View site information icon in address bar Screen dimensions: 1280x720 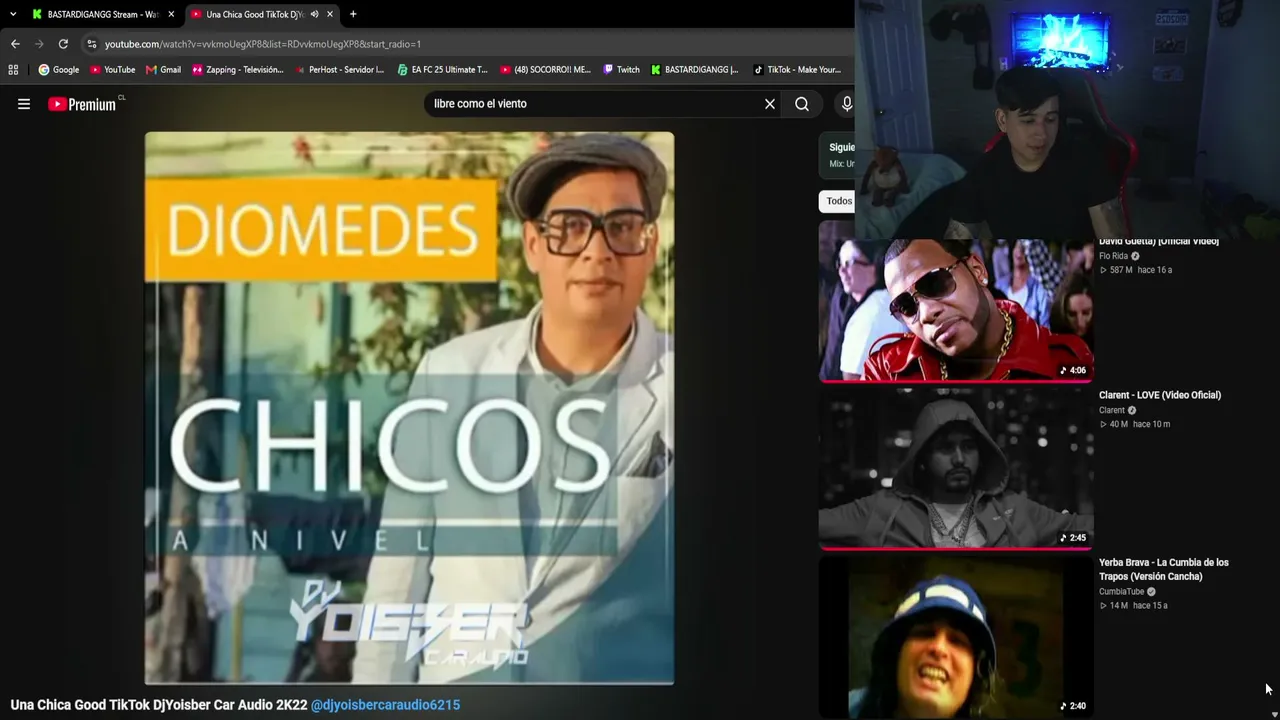[92, 44]
